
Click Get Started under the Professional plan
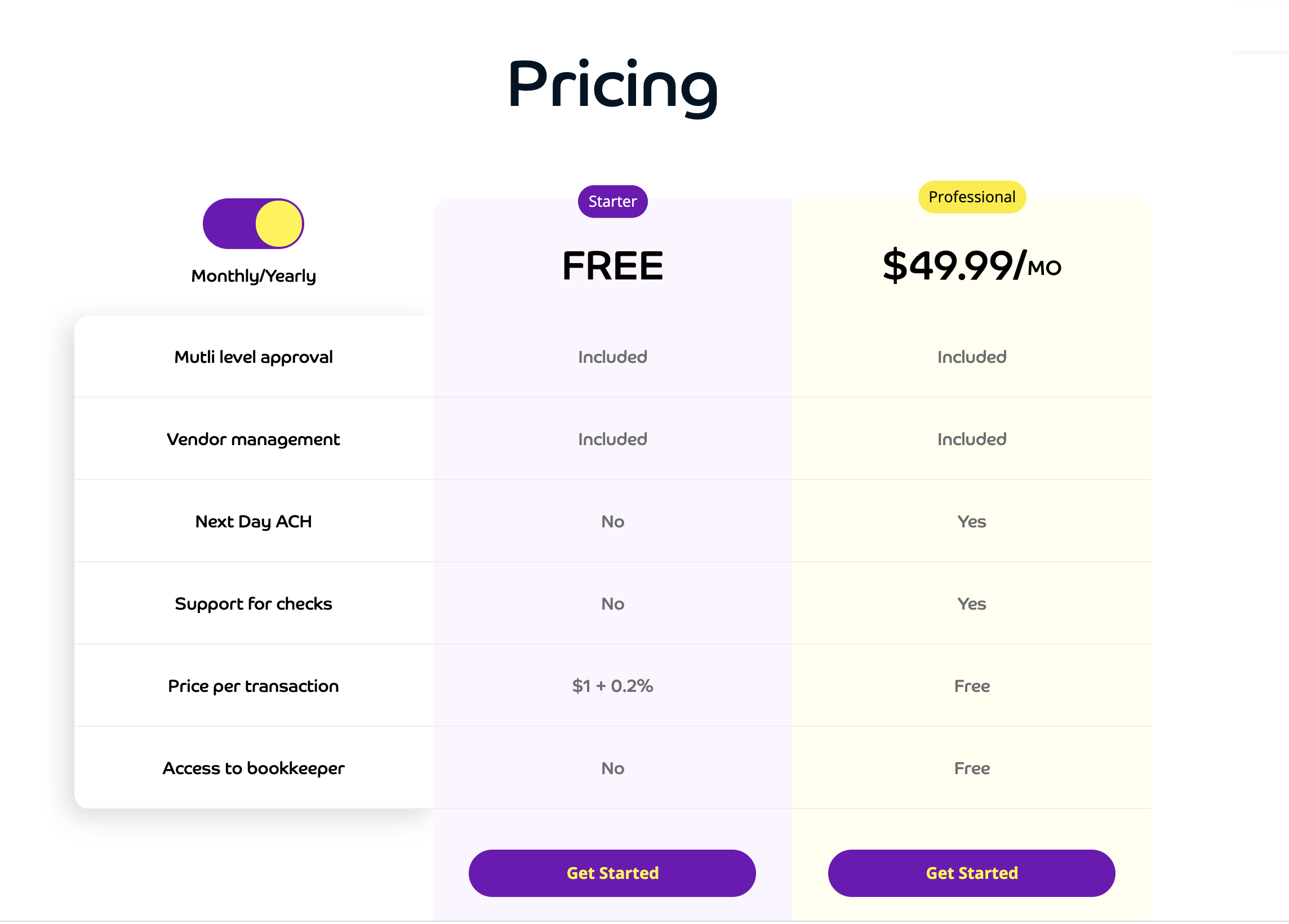point(971,873)
